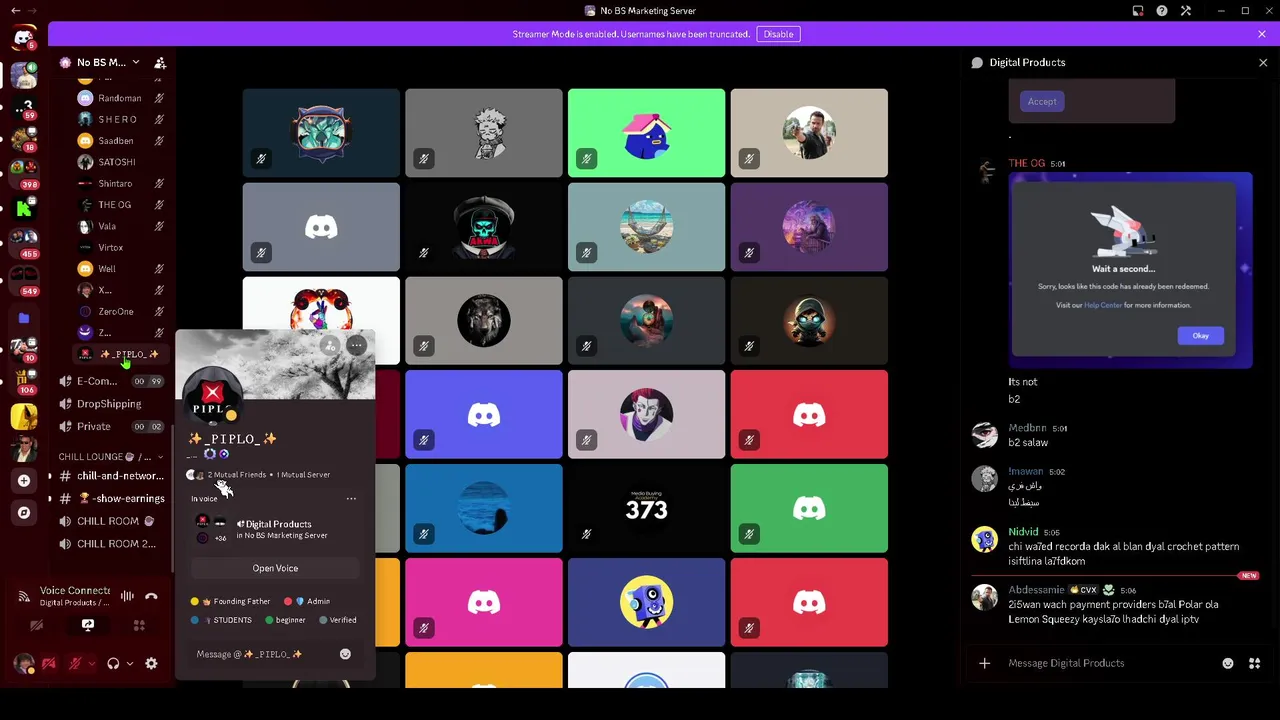Join the Private voice channel
Screen dimensions: 1280x720
tap(110, 427)
